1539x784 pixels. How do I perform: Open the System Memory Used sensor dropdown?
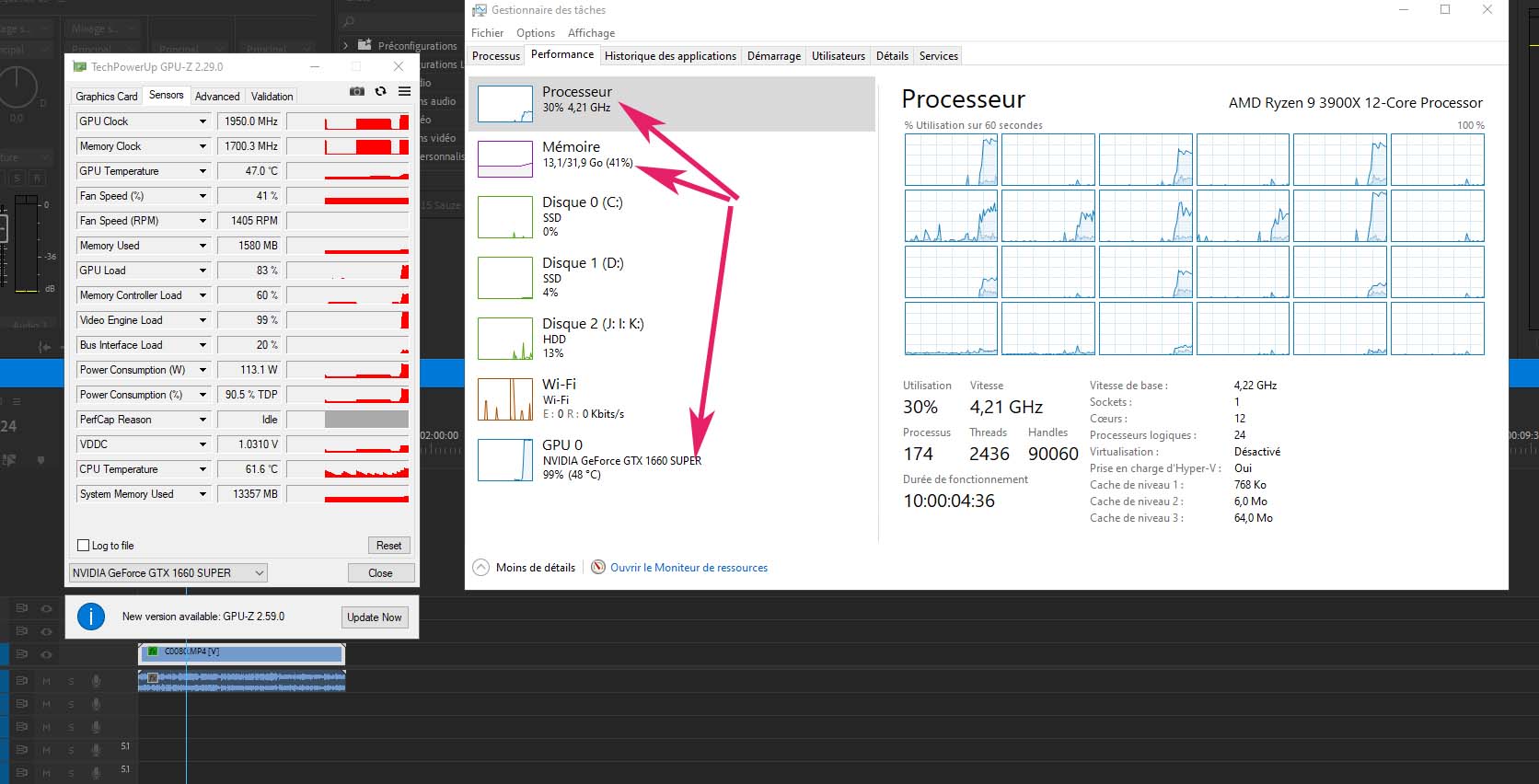click(x=202, y=494)
